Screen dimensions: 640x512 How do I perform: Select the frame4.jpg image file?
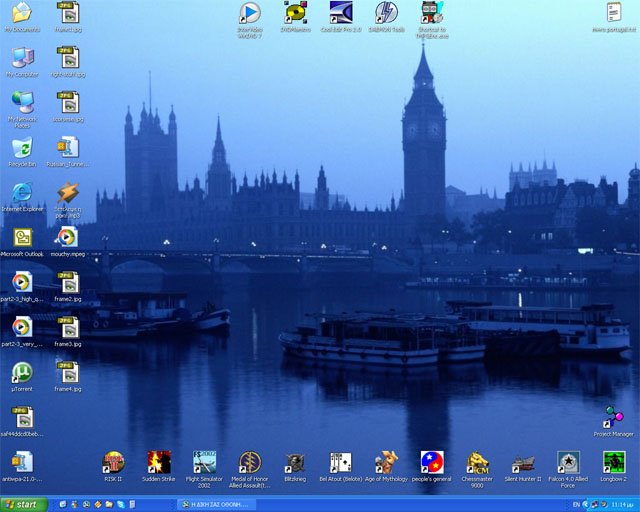[68, 372]
